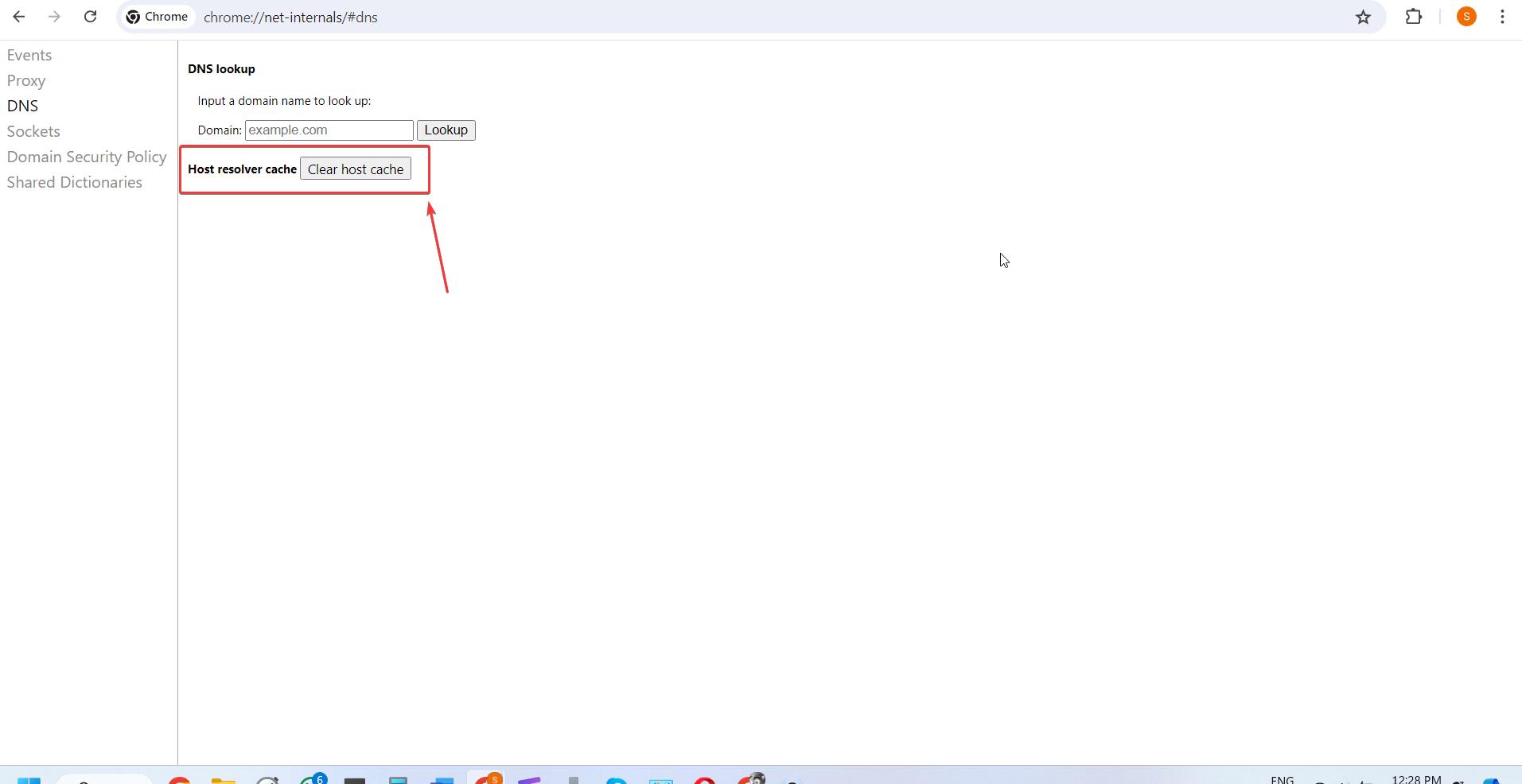Open the Windows Start menu
The image size is (1522, 784).
[29, 779]
